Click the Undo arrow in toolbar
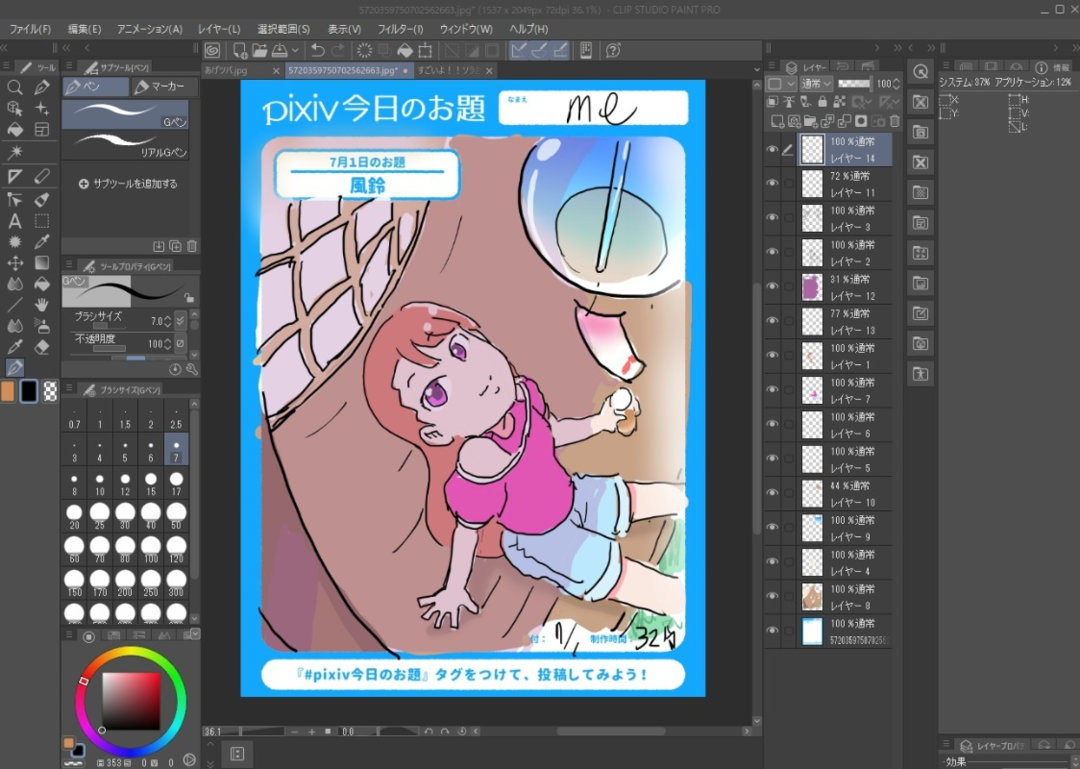 pos(317,50)
